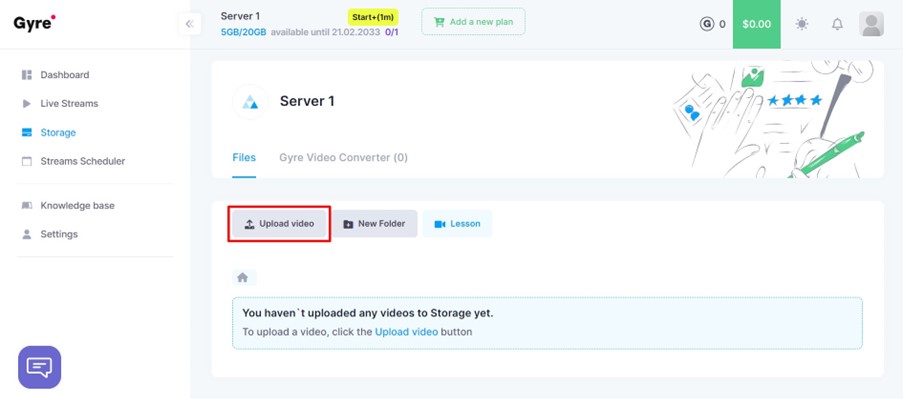Click the Gyre logo
Image resolution: width=903 pixels, height=404 pixels.
click(34, 23)
